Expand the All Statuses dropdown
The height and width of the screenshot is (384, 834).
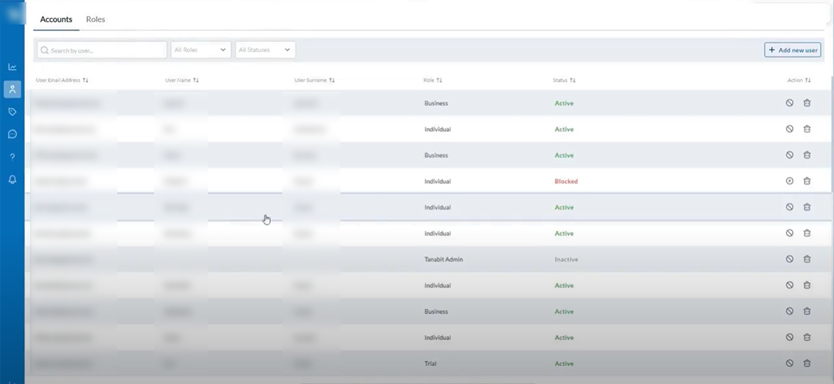click(x=265, y=50)
